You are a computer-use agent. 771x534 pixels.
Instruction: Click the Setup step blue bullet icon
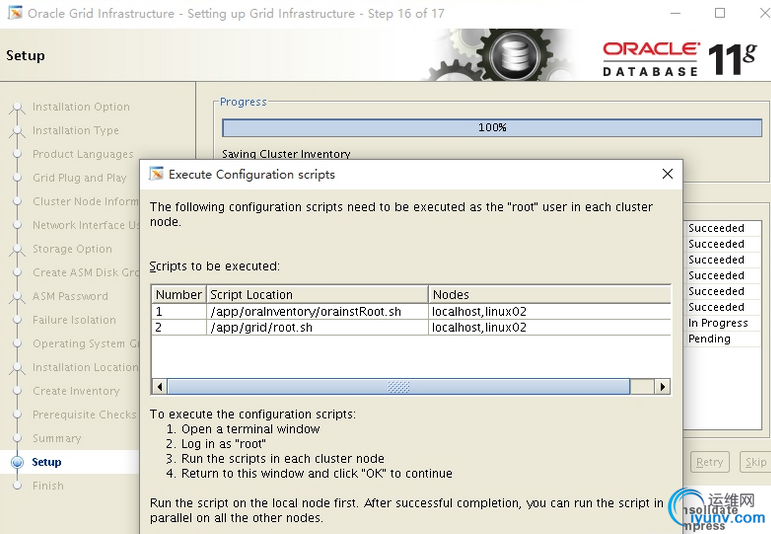[x=17, y=462]
